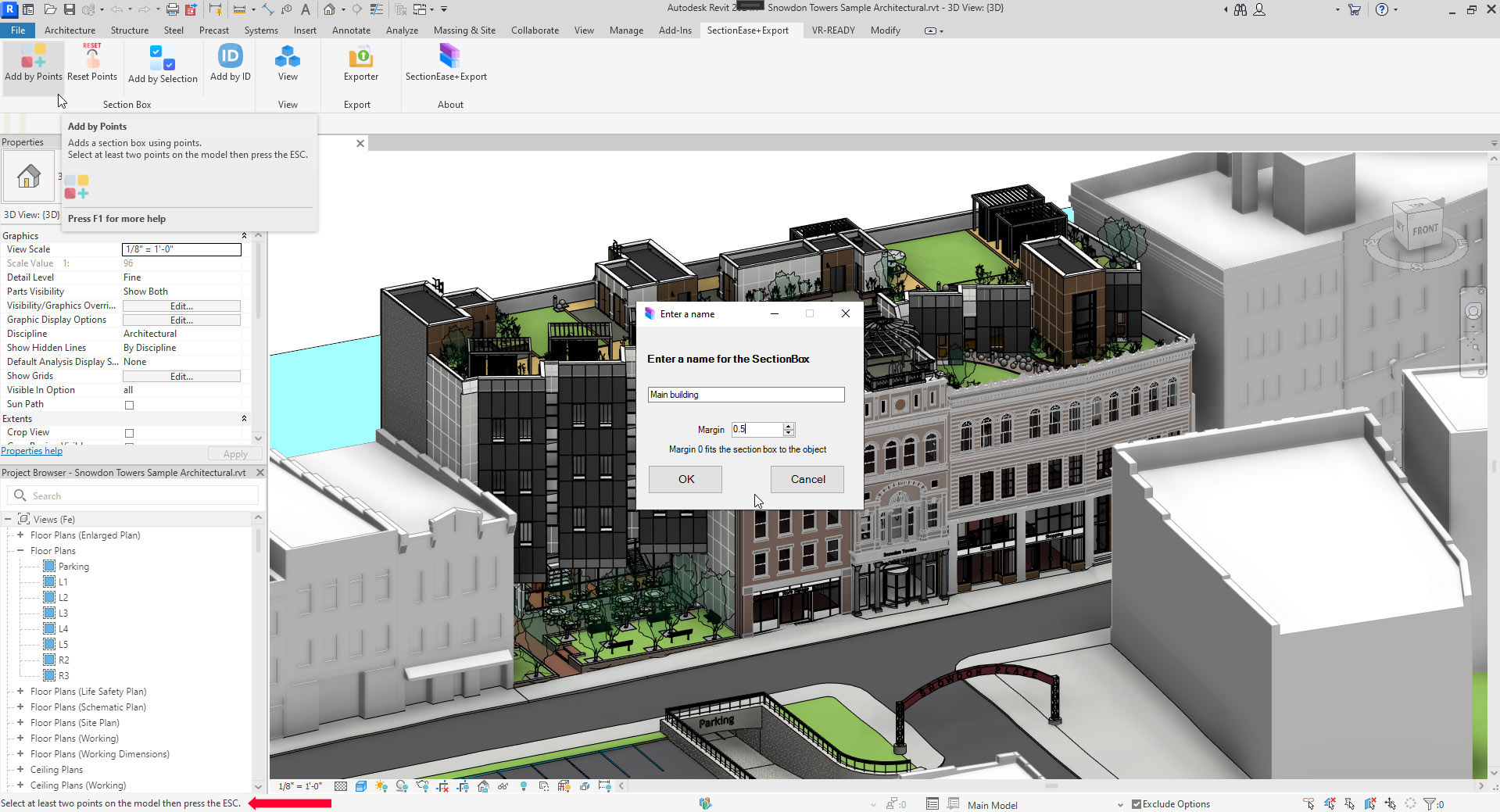Enable the Sun Path checkbox
The height and width of the screenshot is (812, 1500).
[130, 405]
